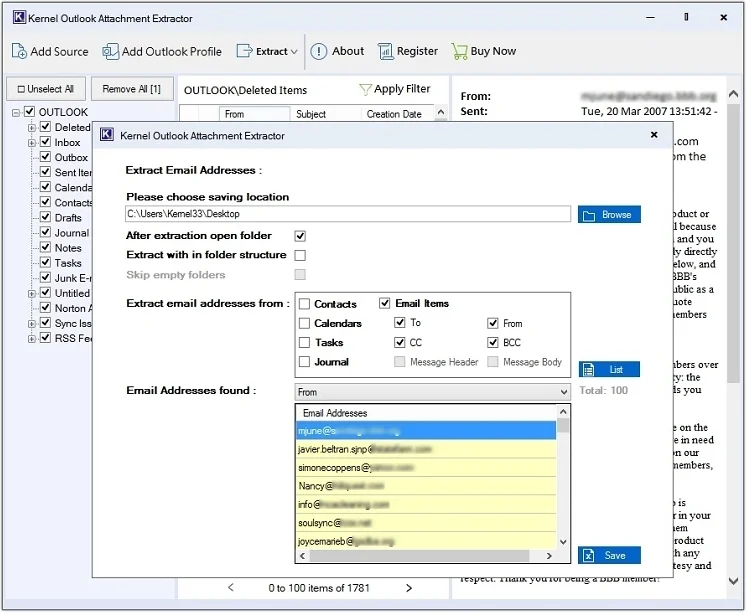747x613 pixels.
Task: Expand the Deleted Items tree node
Action: tap(31, 127)
